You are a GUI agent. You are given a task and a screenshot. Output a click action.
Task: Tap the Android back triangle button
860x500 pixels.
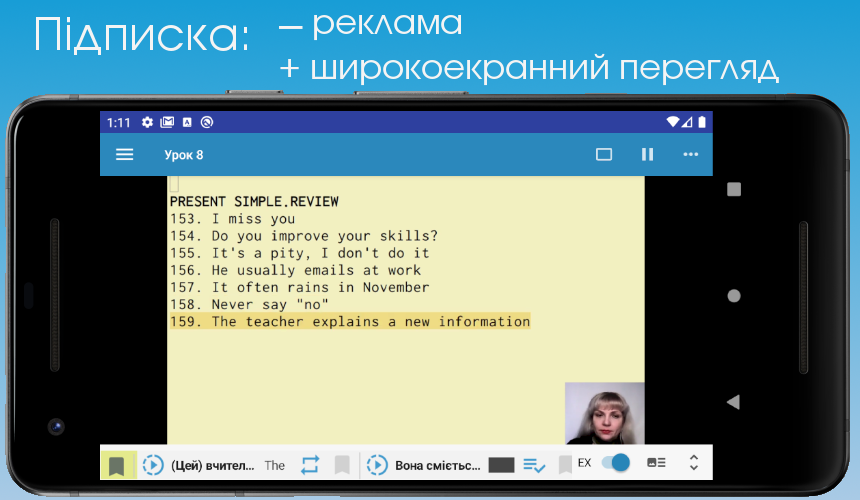coord(733,402)
